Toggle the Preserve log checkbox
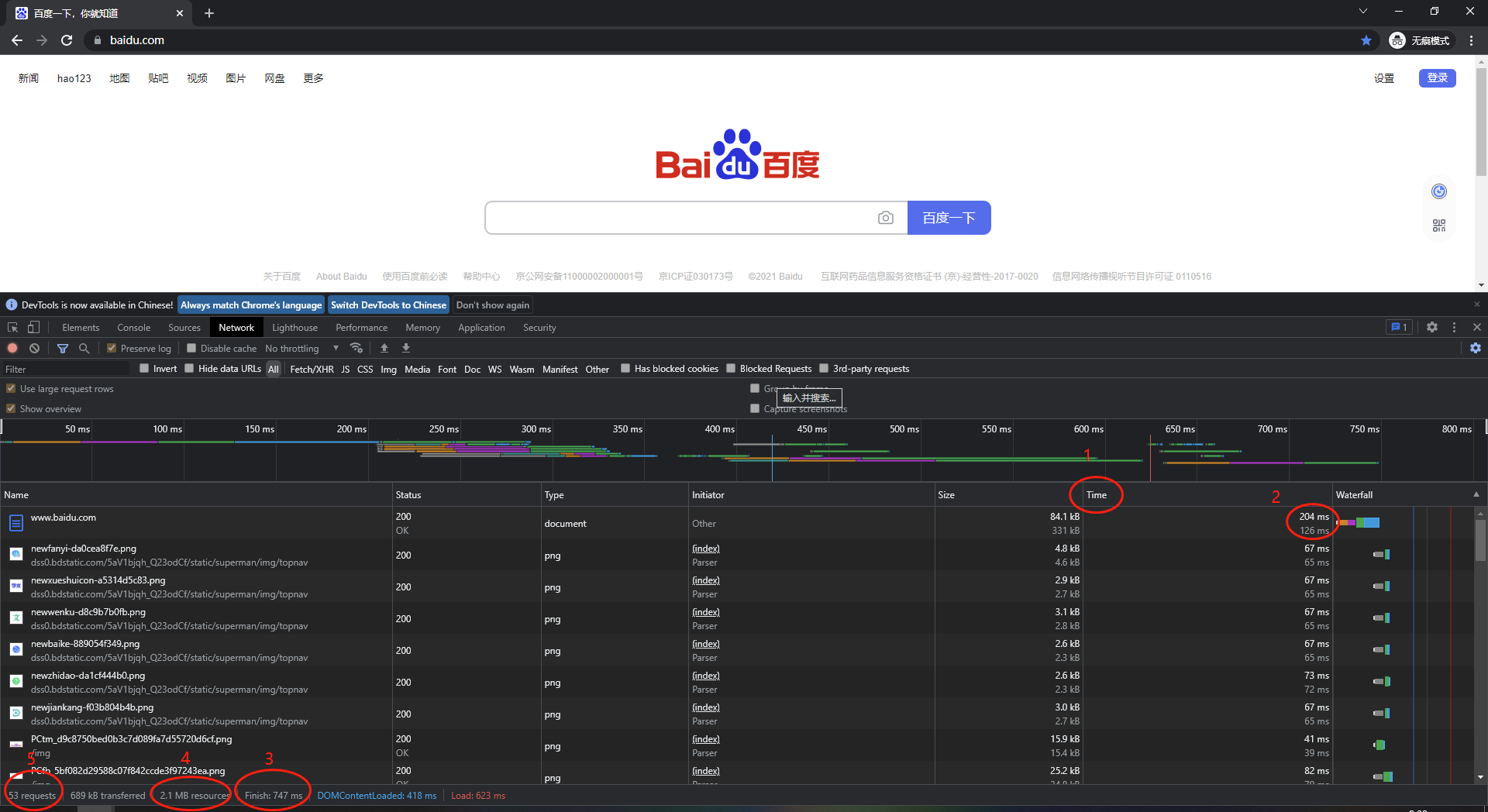Screen dimensions: 1488x812 [112, 348]
